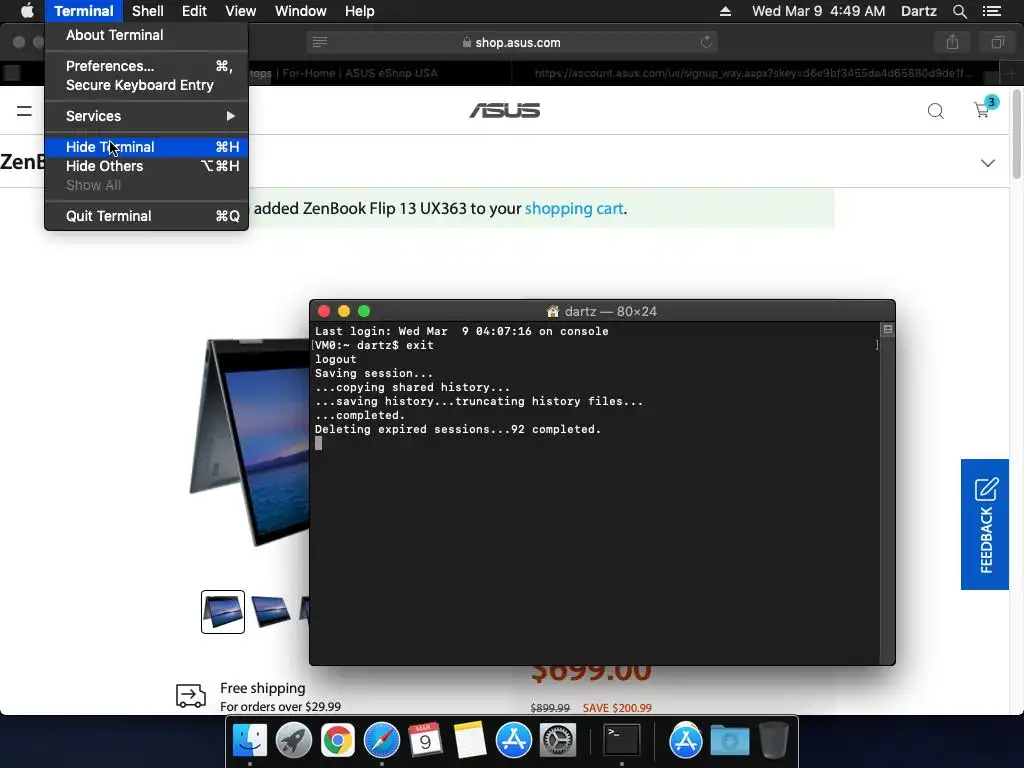Click the Terminal icon in the Dock
Image resolution: width=1024 pixels, height=768 pixels.
[x=621, y=741]
